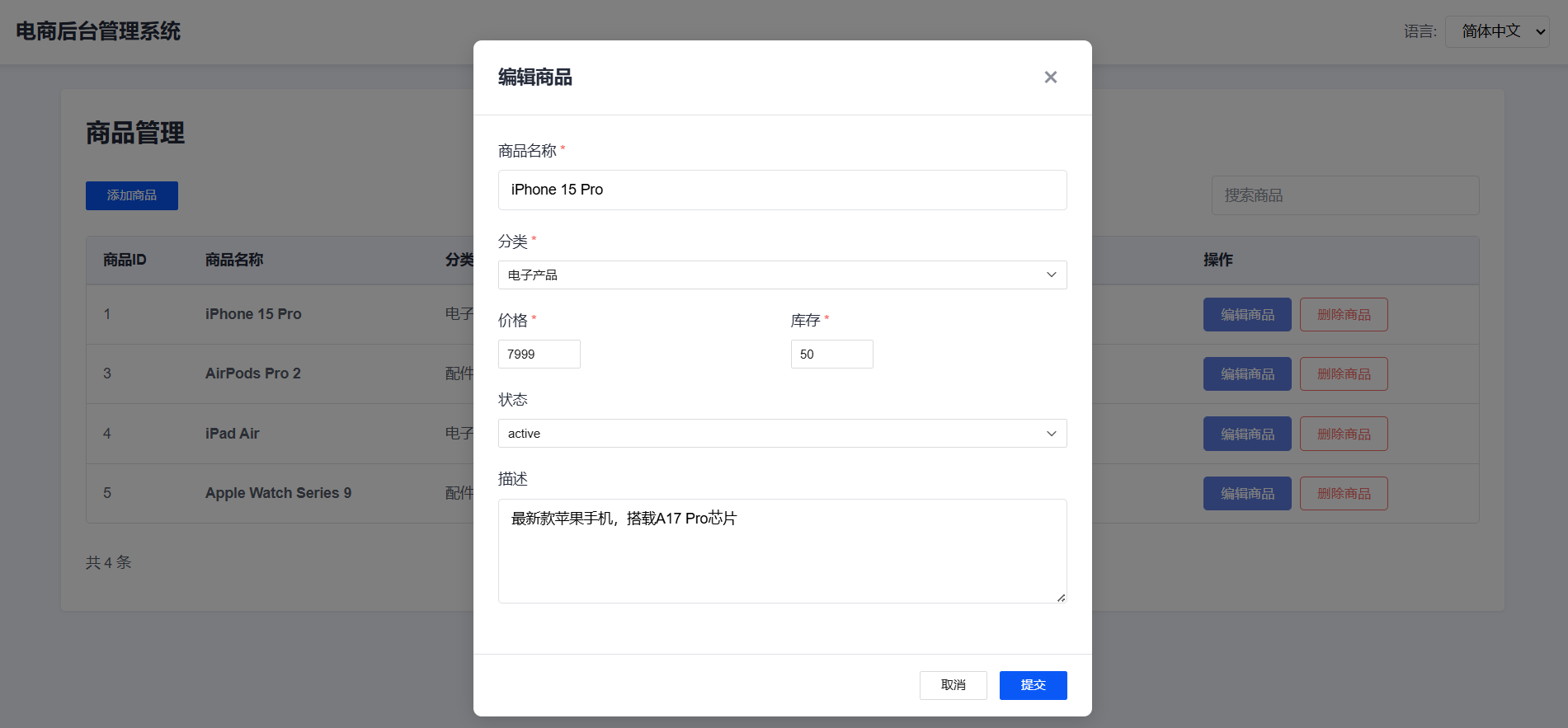Click the 商品管理 page heading
The image size is (1568, 728).
point(135,133)
